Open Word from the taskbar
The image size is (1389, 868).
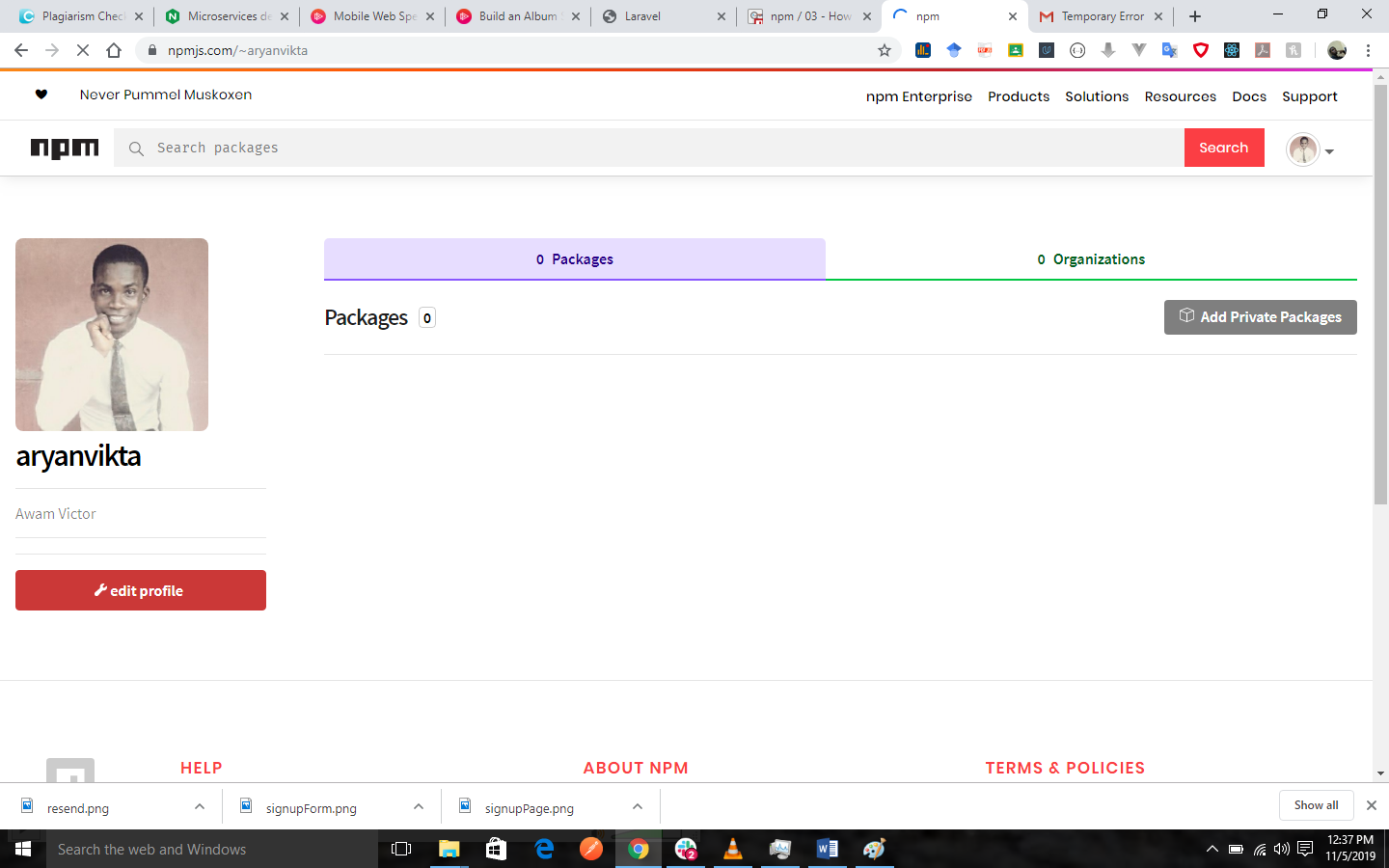coord(828,849)
